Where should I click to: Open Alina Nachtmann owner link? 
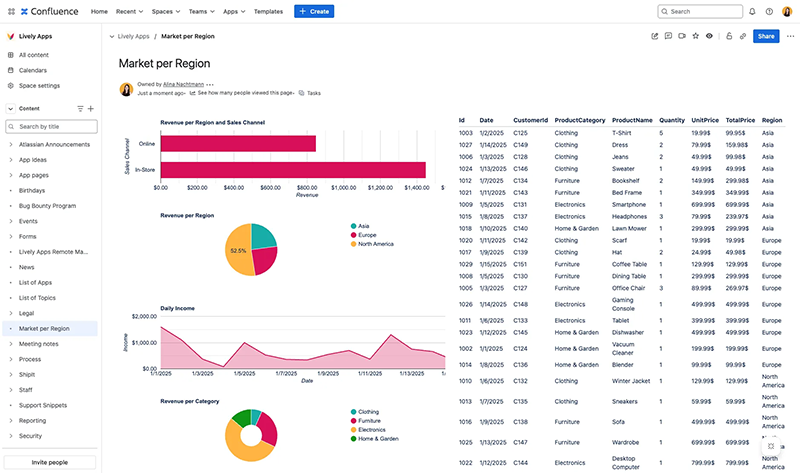(183, 84)
